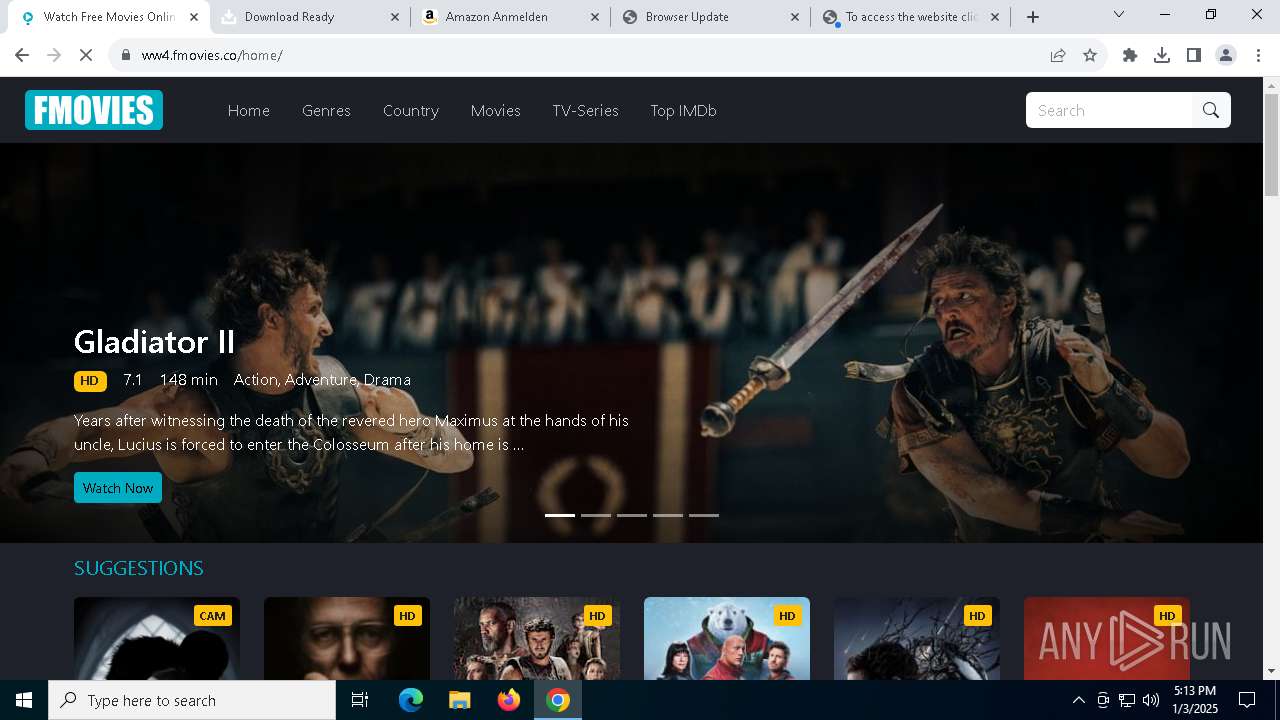Screen dimensions: 1280x720
Task: Open the Chrome profile avatar
Action: (x=1226, y=55)
